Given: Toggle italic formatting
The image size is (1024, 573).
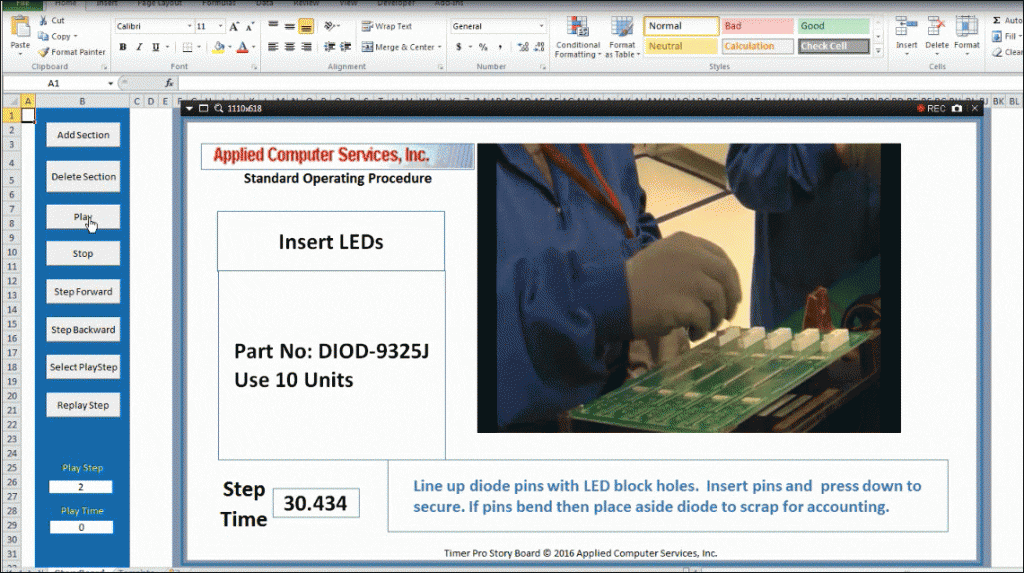Looking at the screenshot, I should click(139, 47).
